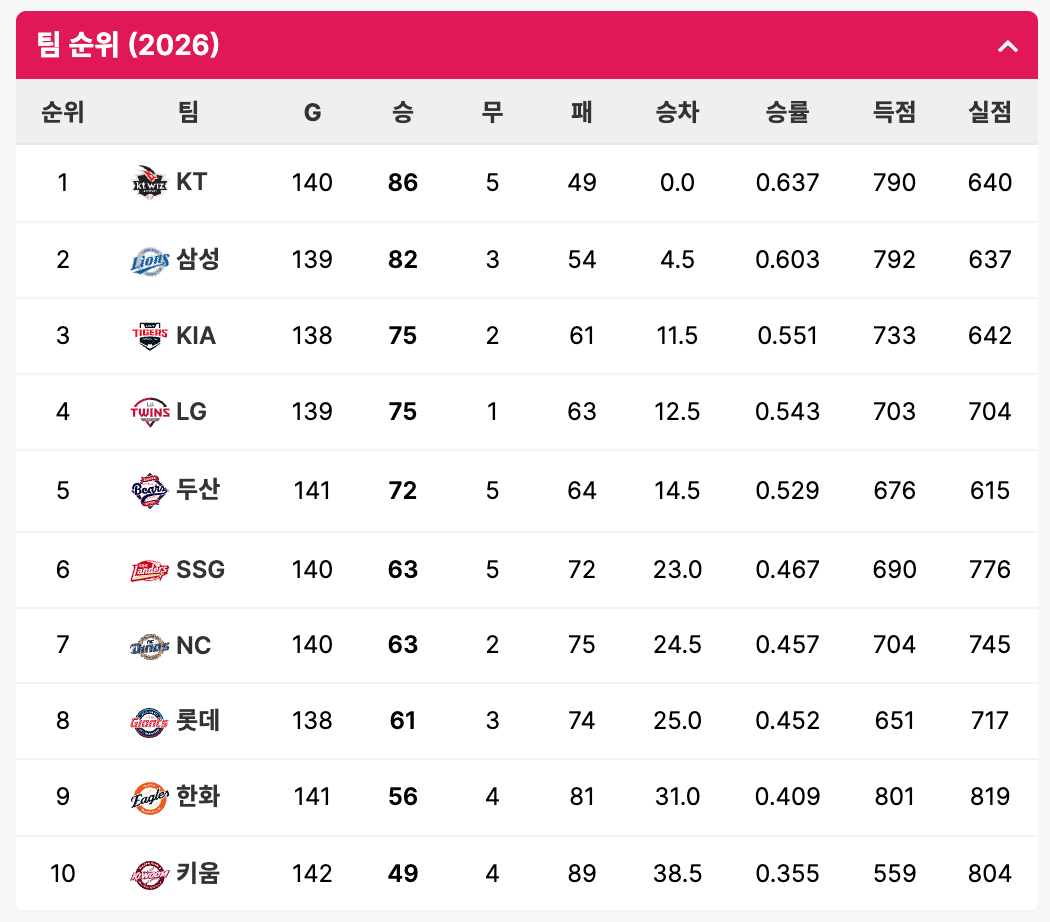The width and height of the screenshot is (1050, 922).
Task: Click the Kiwoom Heroes team logo
Action: [149, 874]
